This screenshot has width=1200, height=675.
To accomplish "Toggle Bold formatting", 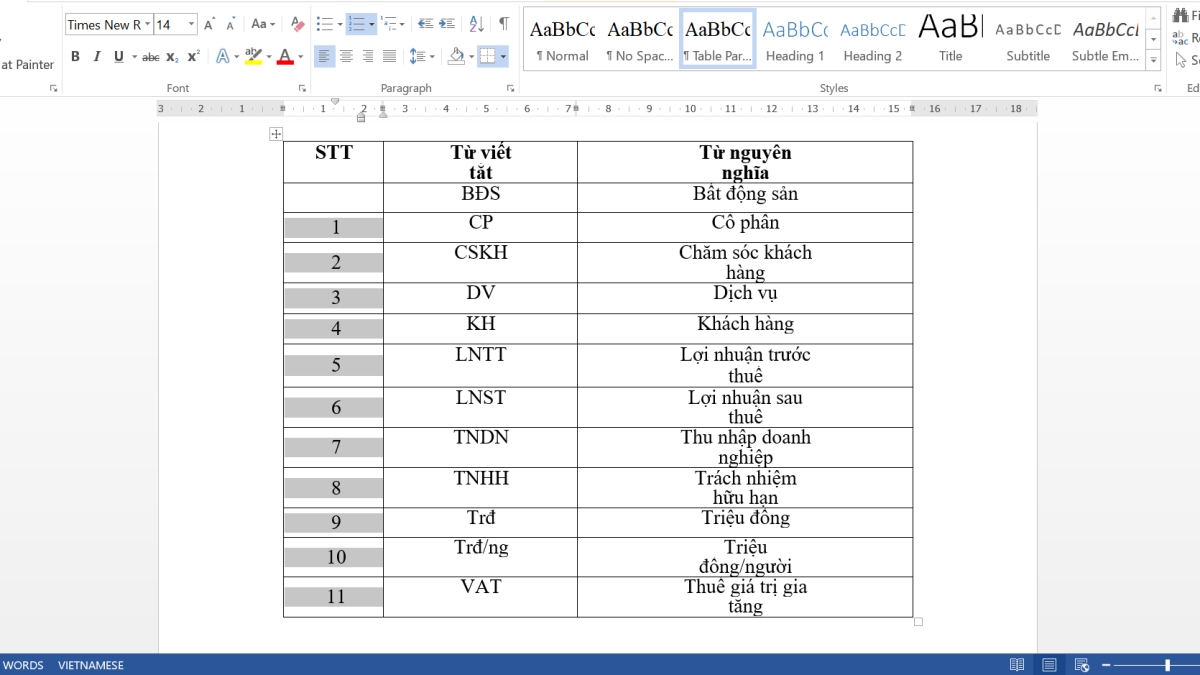I will click(75, 58).
